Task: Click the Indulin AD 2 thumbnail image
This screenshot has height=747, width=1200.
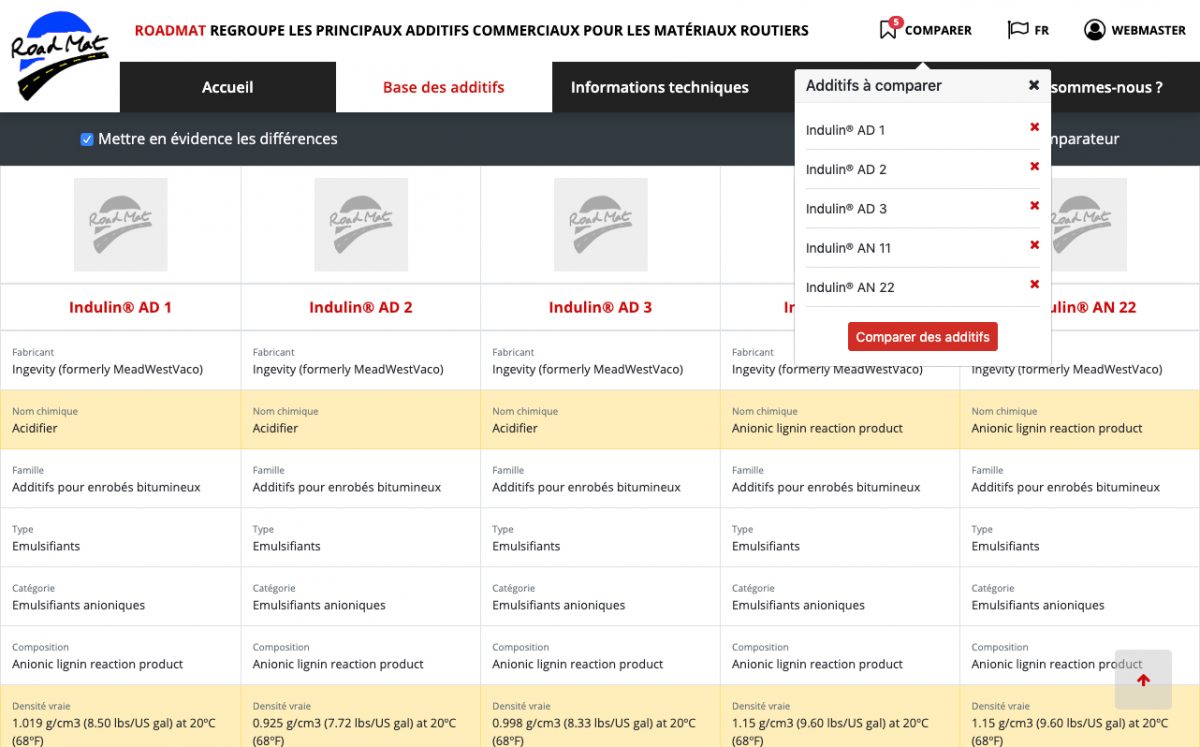Action: 360,224
